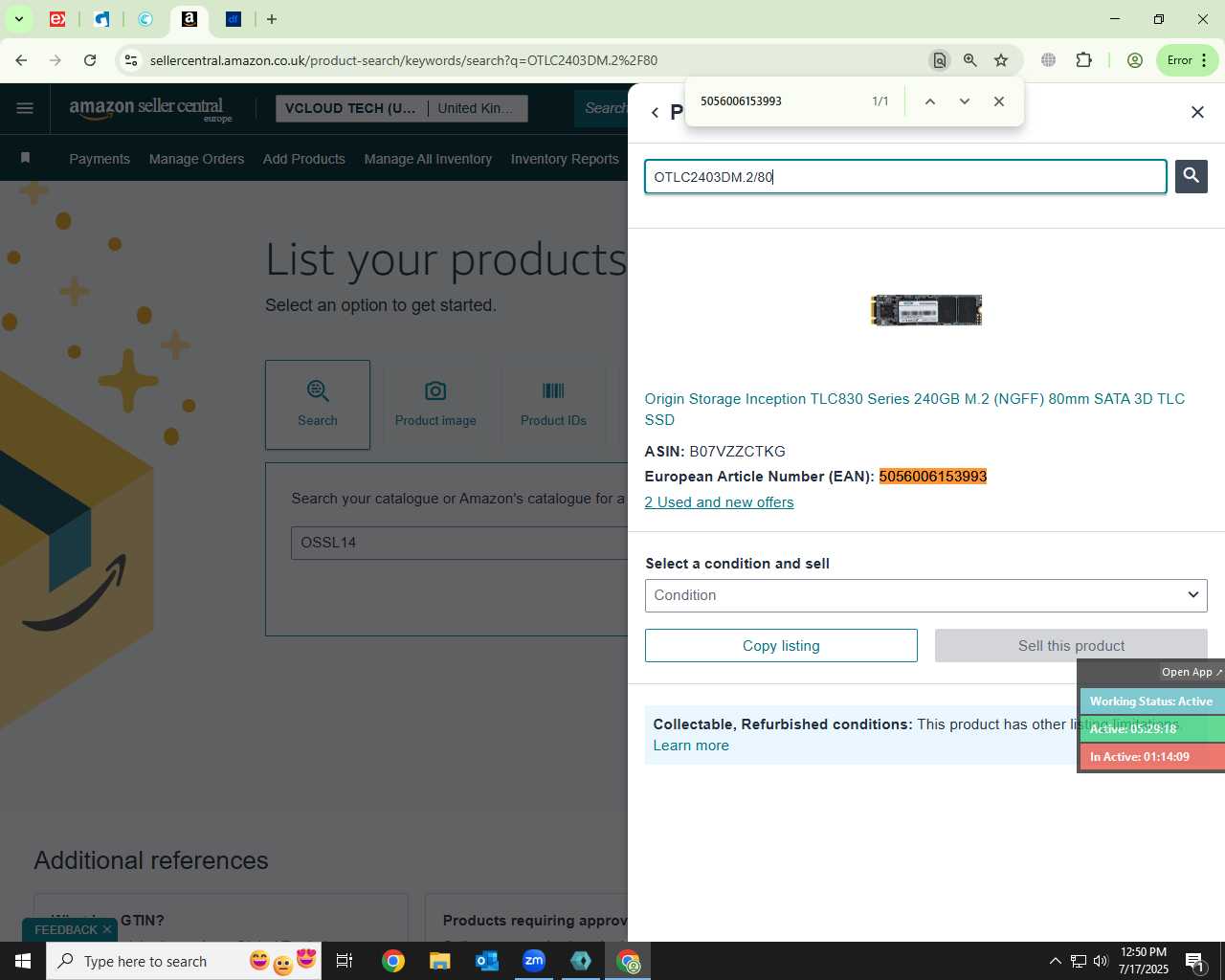The height and width of the screenshot is (980, 1225).
Task: Open the Chrome profile avatar icon
Action: click(x=1135, y=60)
